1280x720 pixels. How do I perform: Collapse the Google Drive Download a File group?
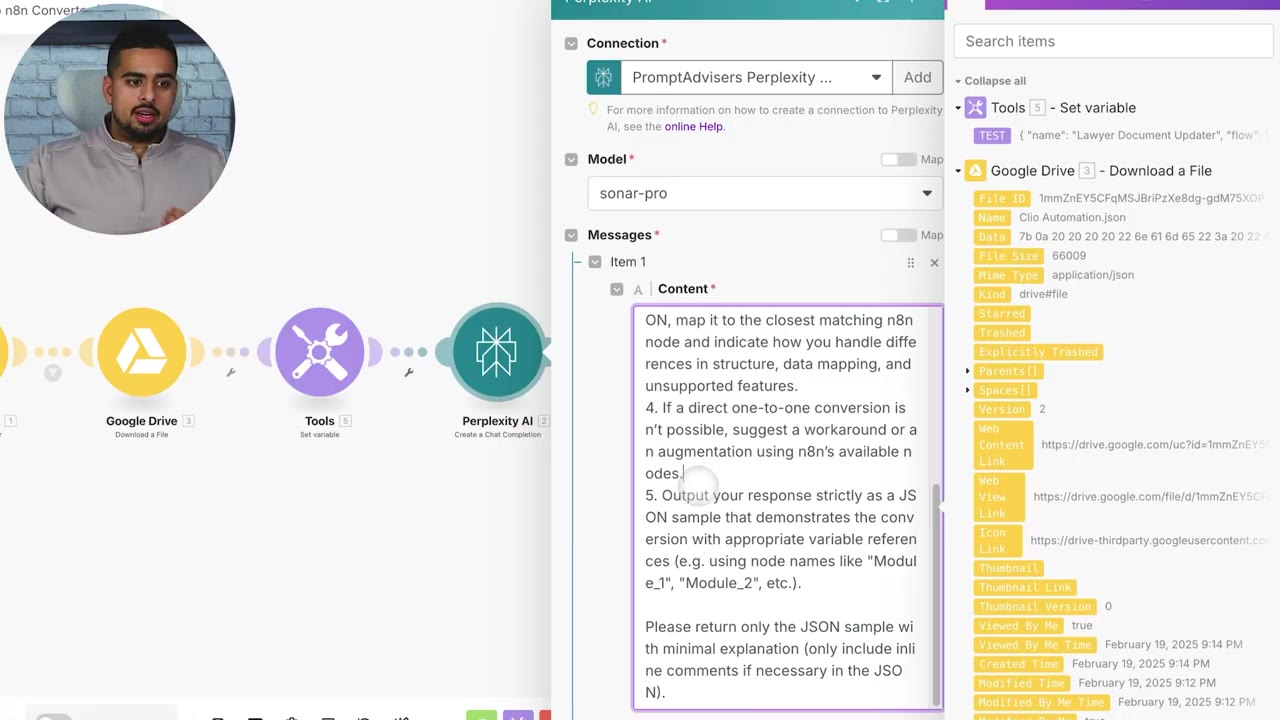click(x=958, y=171)
